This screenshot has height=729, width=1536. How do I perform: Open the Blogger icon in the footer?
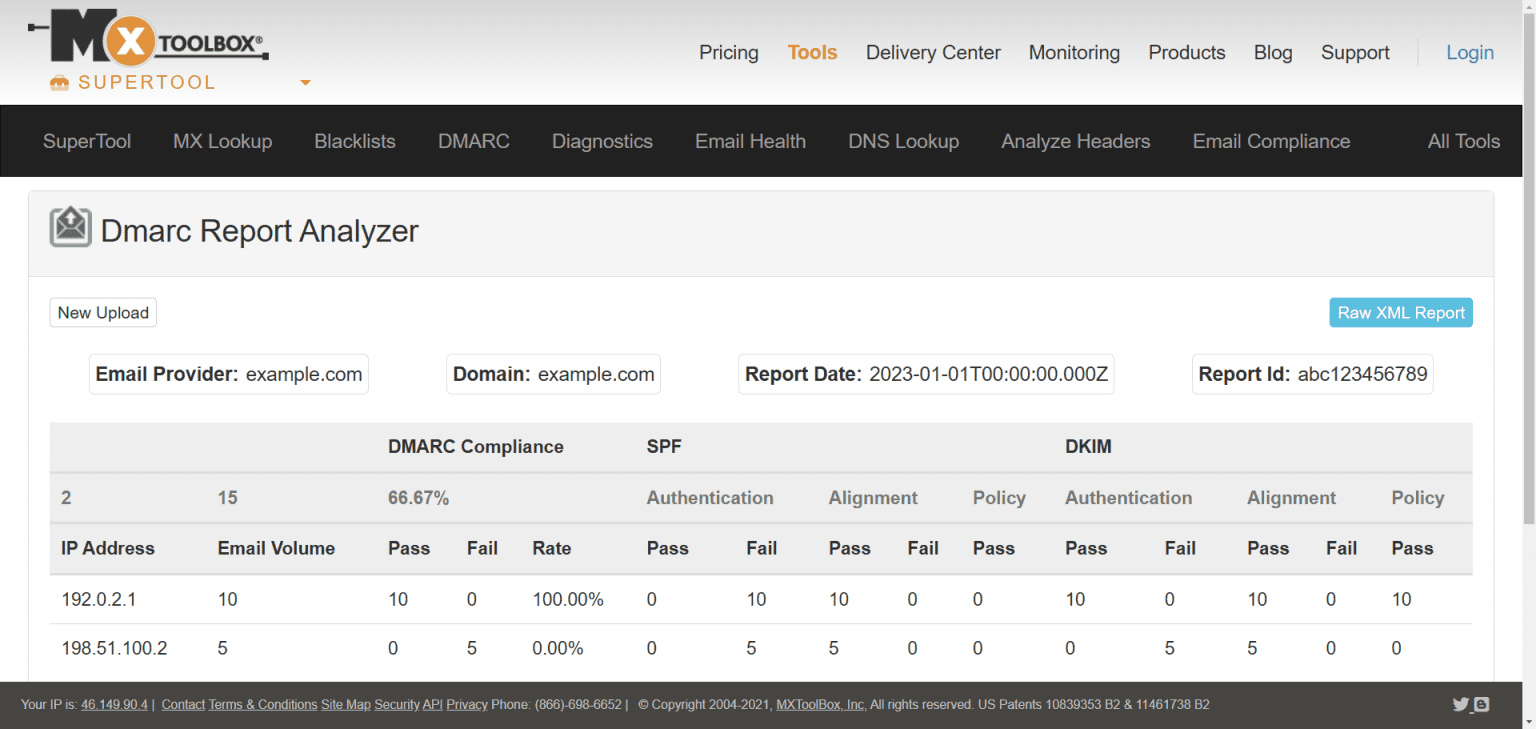[x=1481, y=704]
